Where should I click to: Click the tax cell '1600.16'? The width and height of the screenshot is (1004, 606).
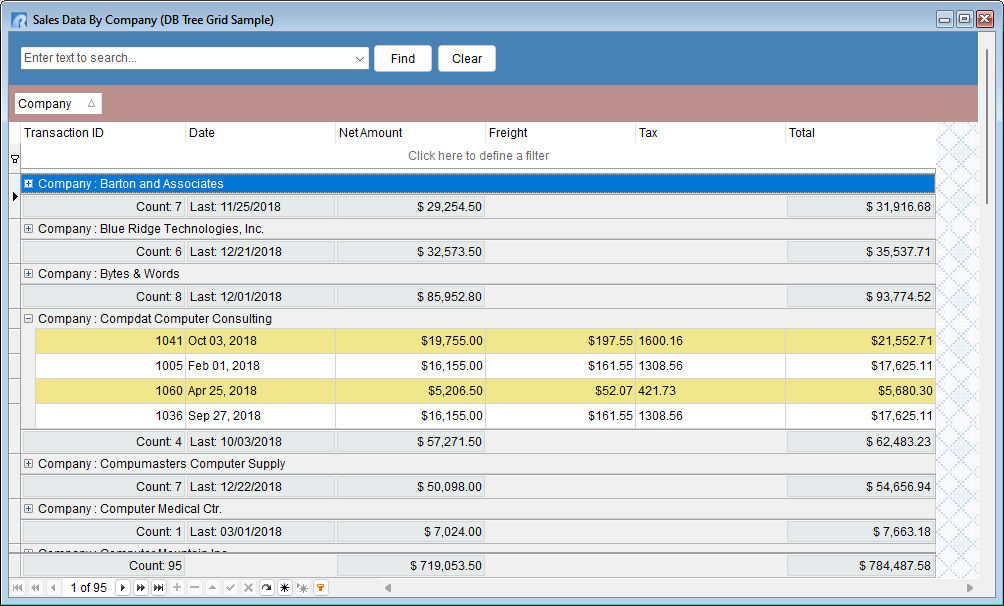[710, 341]
